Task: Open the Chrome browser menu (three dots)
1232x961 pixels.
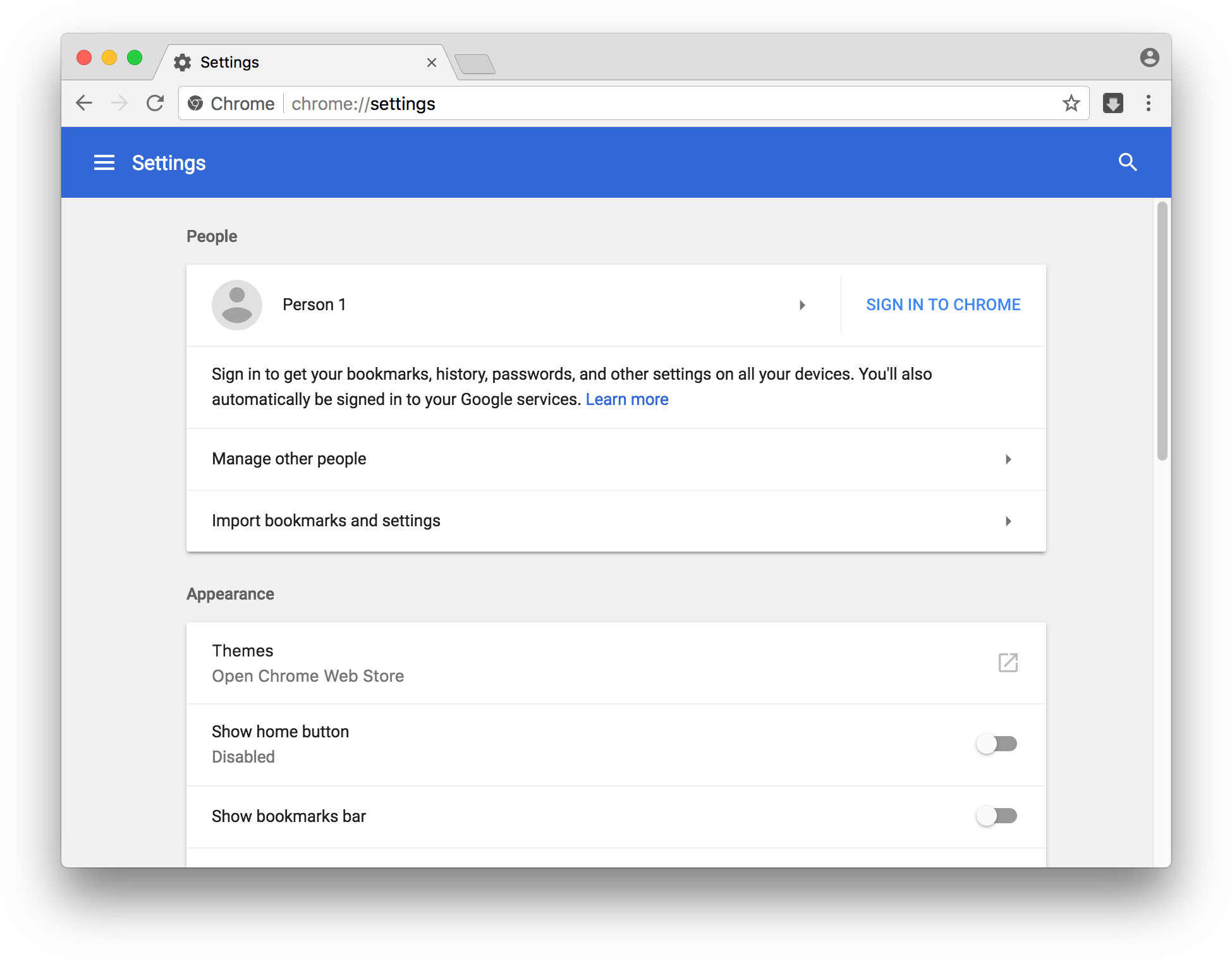Action: [x=1149, y=103]
